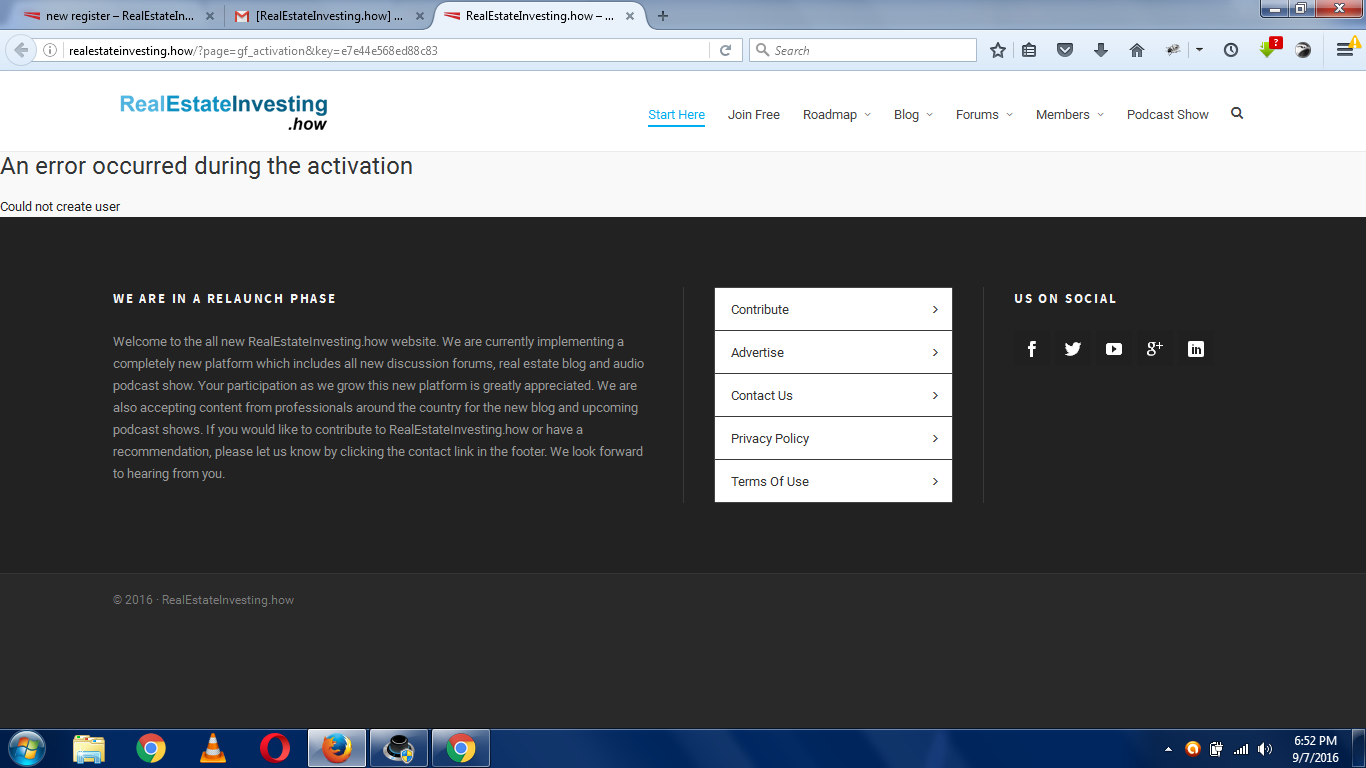The height and width of the screenshot is (768, 1366).
Task: Open the taskbar clock and date
Action: coord(1315,749)
